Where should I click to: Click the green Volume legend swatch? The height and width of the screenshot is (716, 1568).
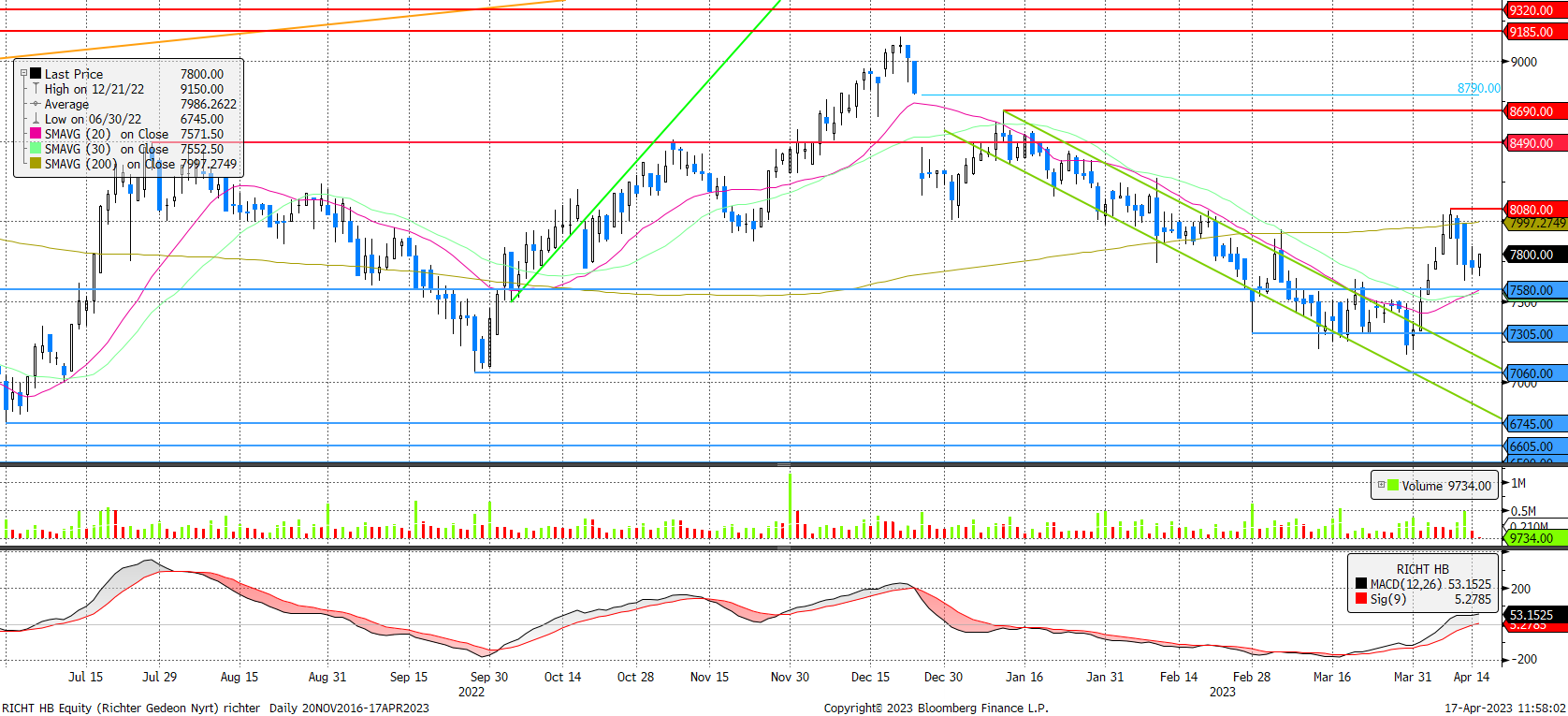coord(1393,485)
